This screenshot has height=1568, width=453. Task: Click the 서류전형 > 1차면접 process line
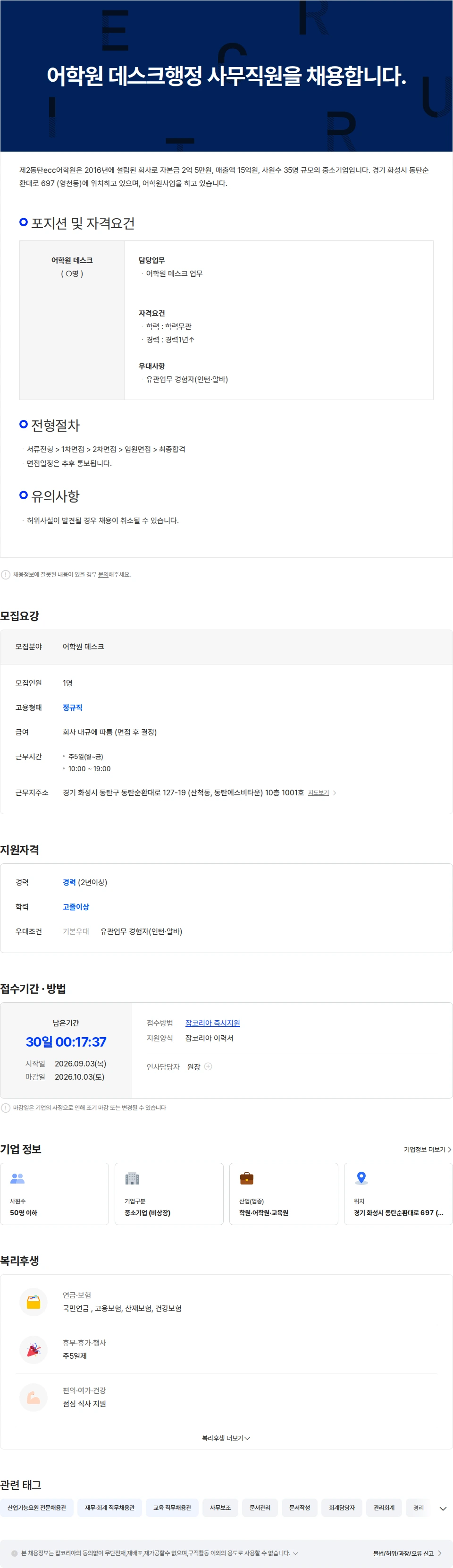[106, 449]
